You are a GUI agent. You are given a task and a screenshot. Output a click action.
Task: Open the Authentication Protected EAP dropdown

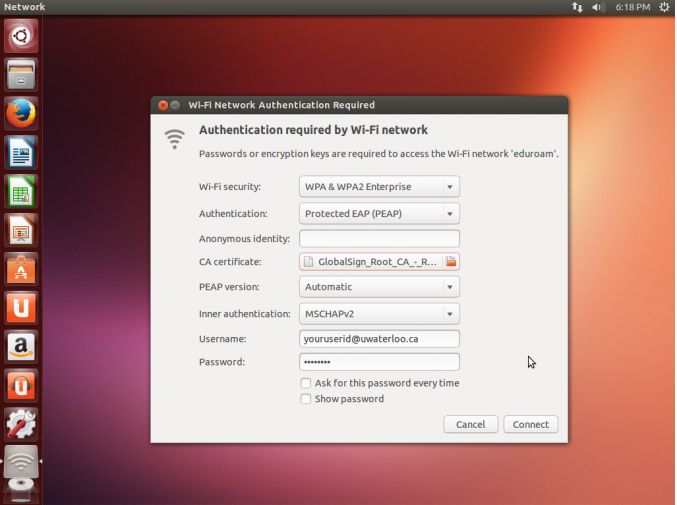click(379, 214)
